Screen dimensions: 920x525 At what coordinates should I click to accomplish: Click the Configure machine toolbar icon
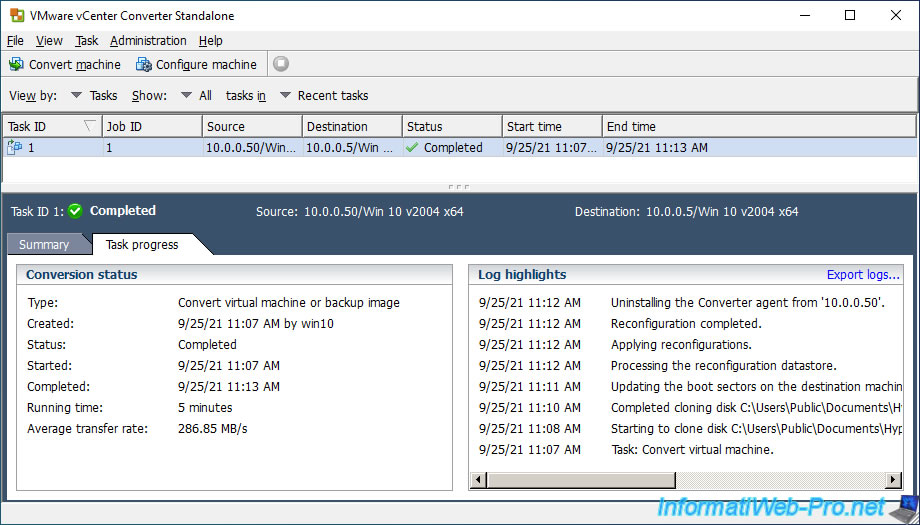coord(143,64)
